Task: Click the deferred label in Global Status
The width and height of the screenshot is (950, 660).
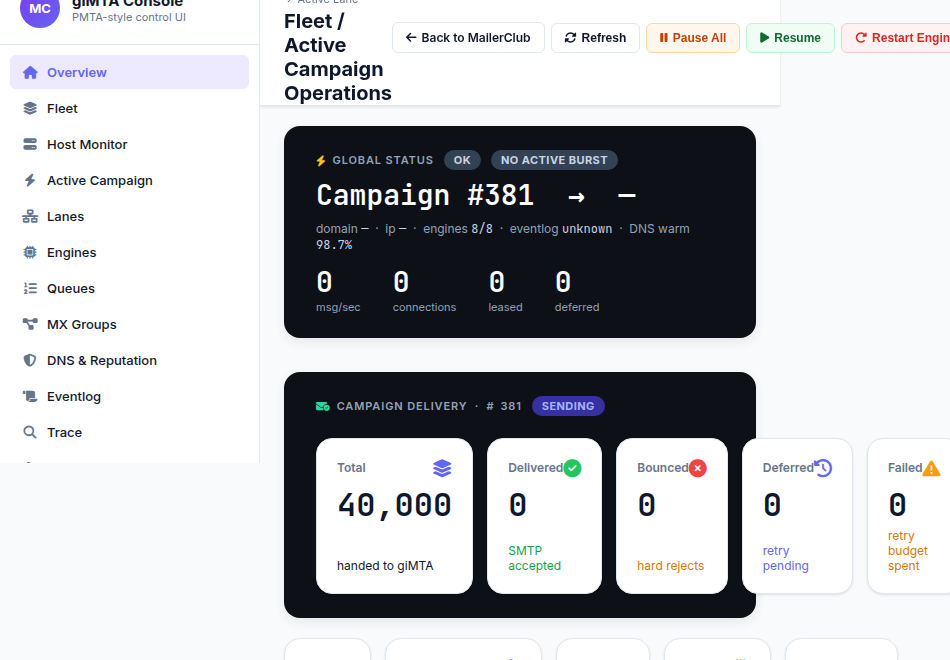Action: pyautogui.click(x=577, y=307)
